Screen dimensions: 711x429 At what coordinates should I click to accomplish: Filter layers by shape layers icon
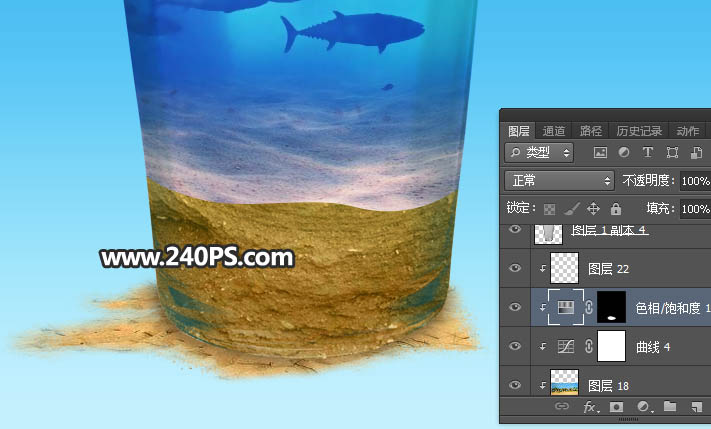[672, 152]
